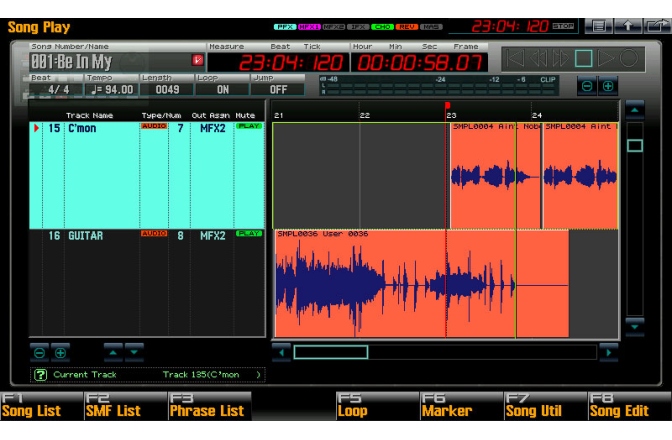This screenshot has height=440, width=672.
Task: Click the AUDIO badge on the C'mon track
Action: [153, 126]
